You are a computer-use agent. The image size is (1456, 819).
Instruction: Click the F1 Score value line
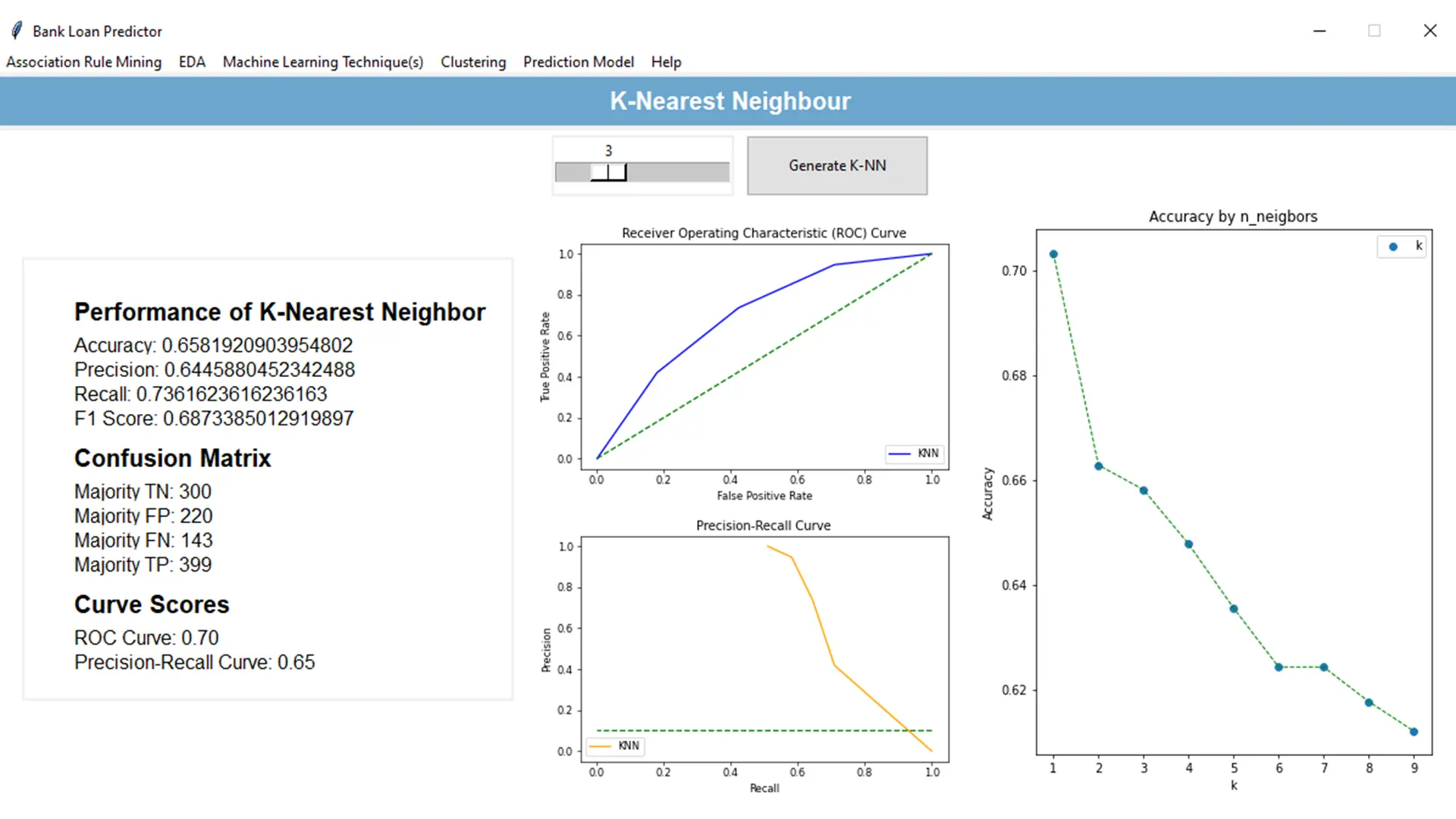[214, 418]
